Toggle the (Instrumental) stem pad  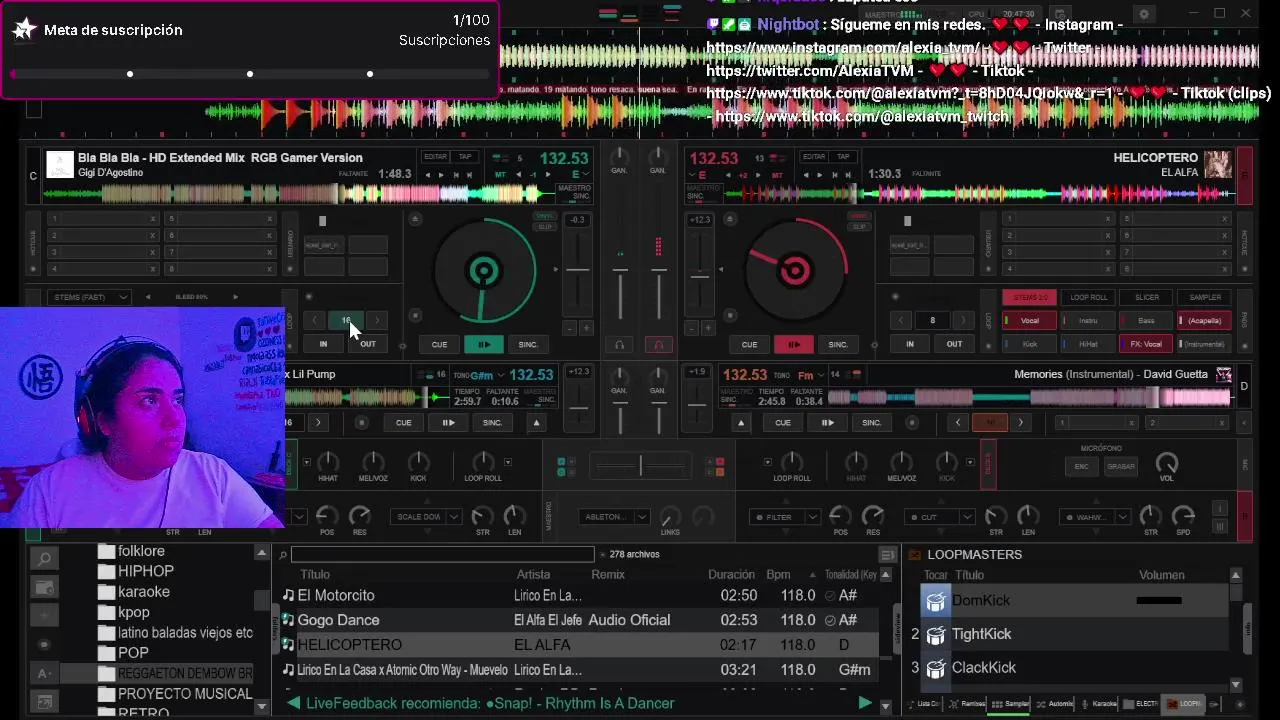point(1205,344)
